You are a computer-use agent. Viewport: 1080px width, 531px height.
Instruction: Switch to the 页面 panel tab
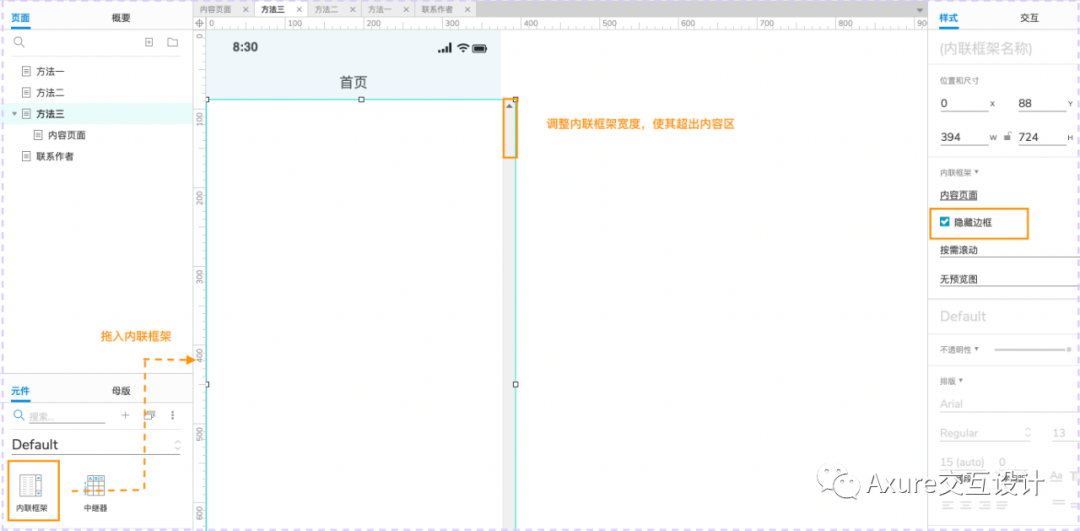click(x=21, y=18)
